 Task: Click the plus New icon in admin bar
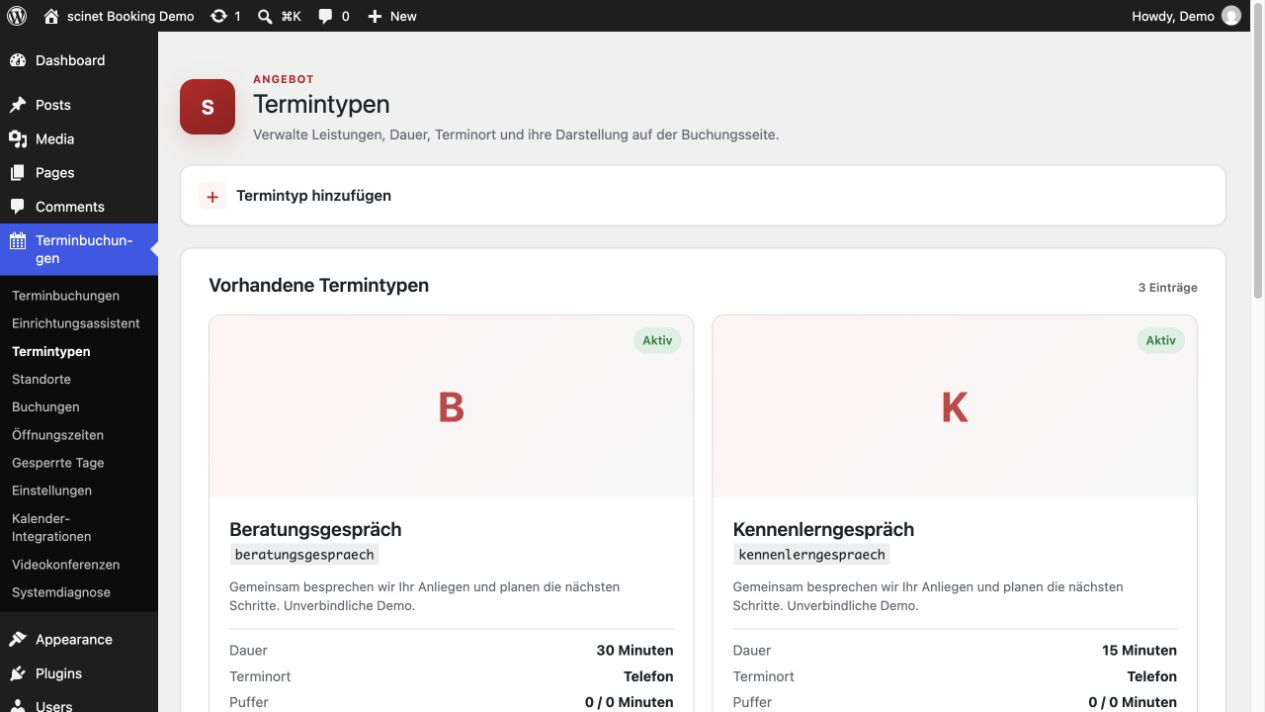tap(375, 16)
